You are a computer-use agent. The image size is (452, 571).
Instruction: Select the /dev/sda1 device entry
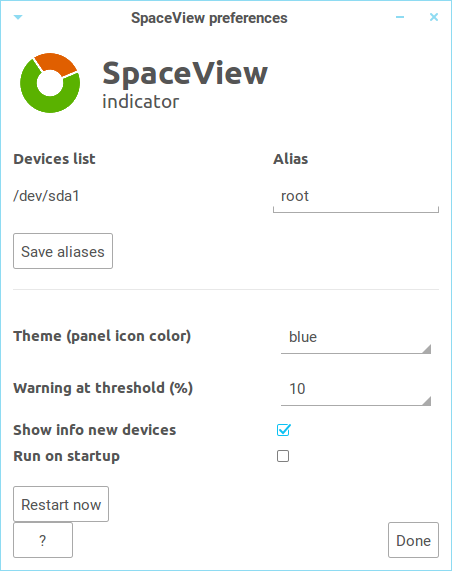pos(46,196)
